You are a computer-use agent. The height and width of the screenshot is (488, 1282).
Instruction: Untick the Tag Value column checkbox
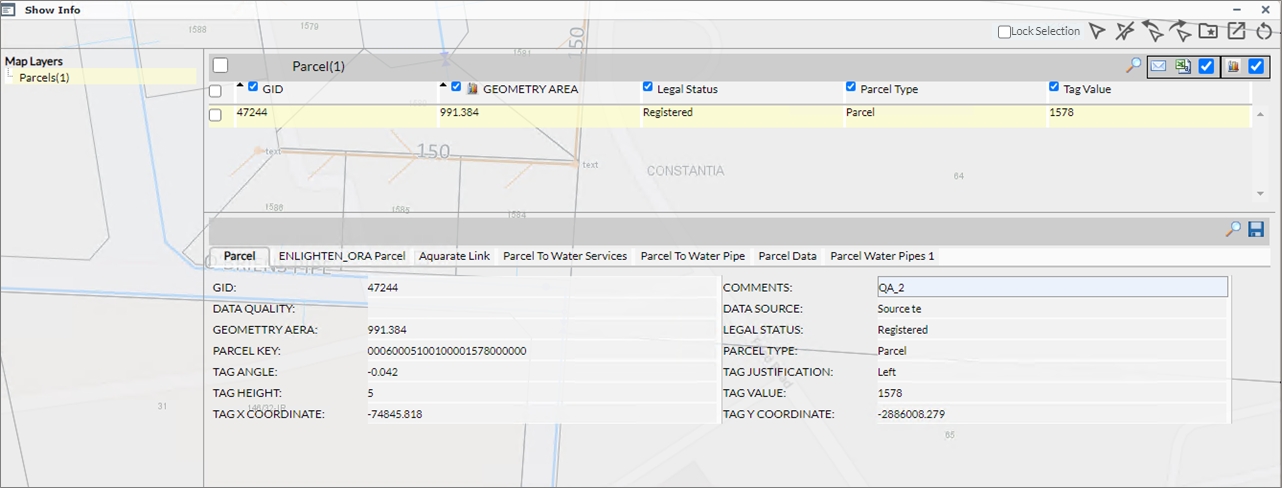pos(1055,88)
